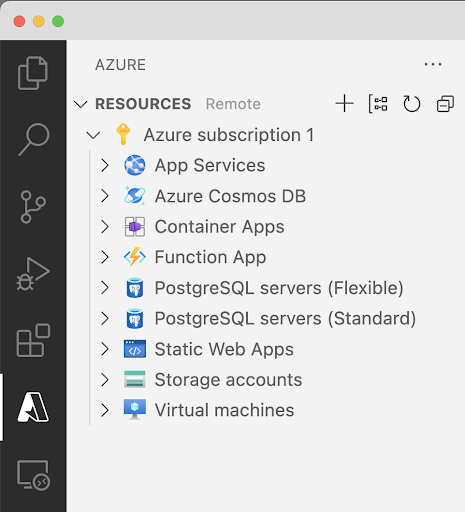Click the PostgreSQL servers (Flexible) icon
The image size is (465, 512).
pyautogui.click(x=135, y=288)
